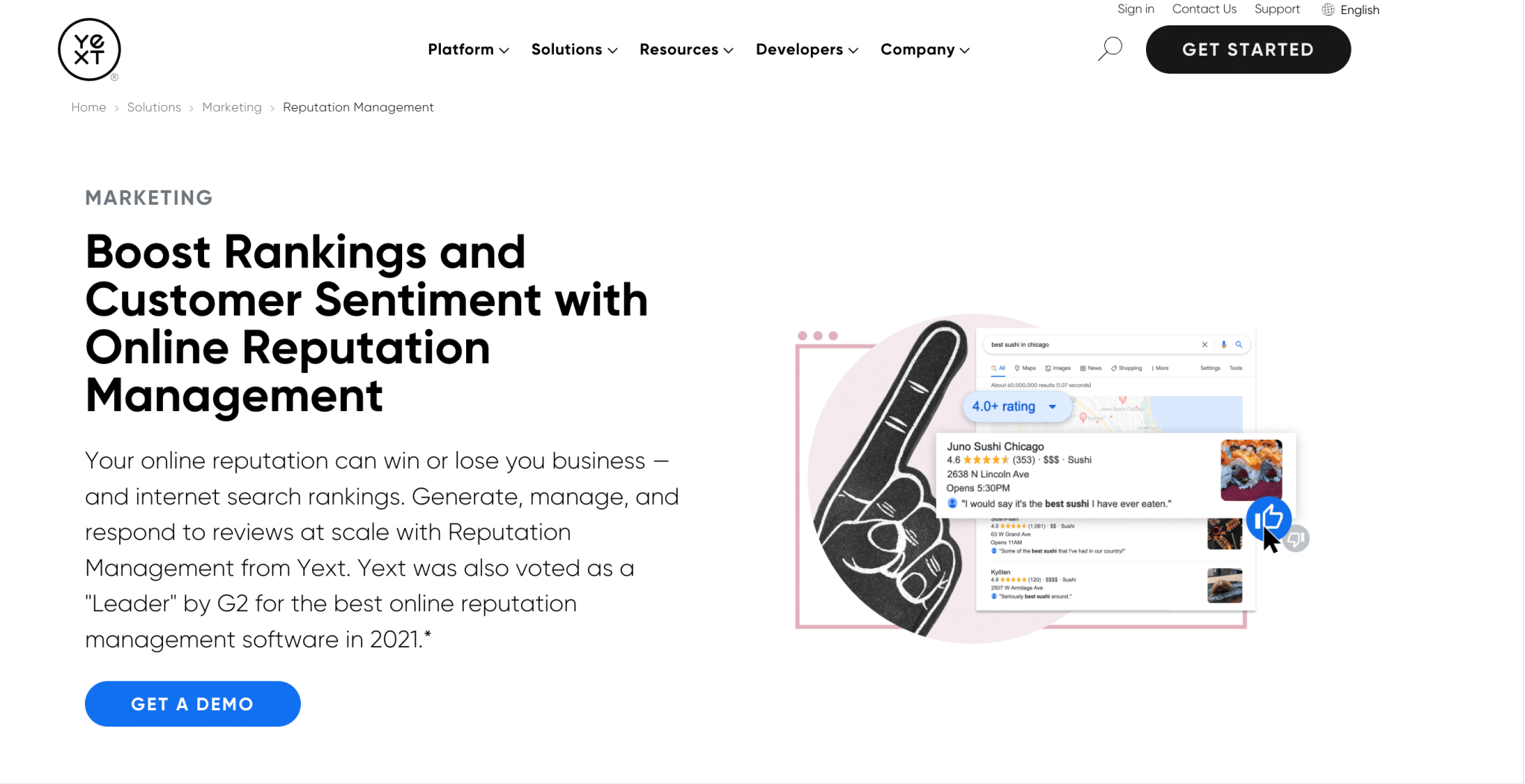Click the Yext circular logo
The image size is (1525, 784).
89,49
